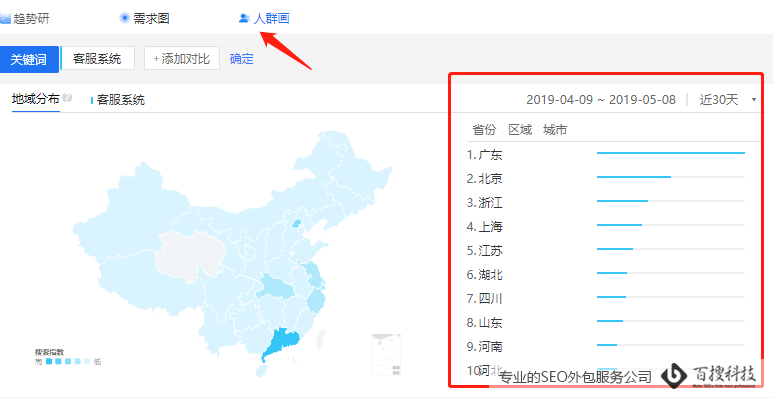Viewport: 773px width, 398px height.
Task: Select the 9. 河南 ranking row
Action: coord(606,346)
